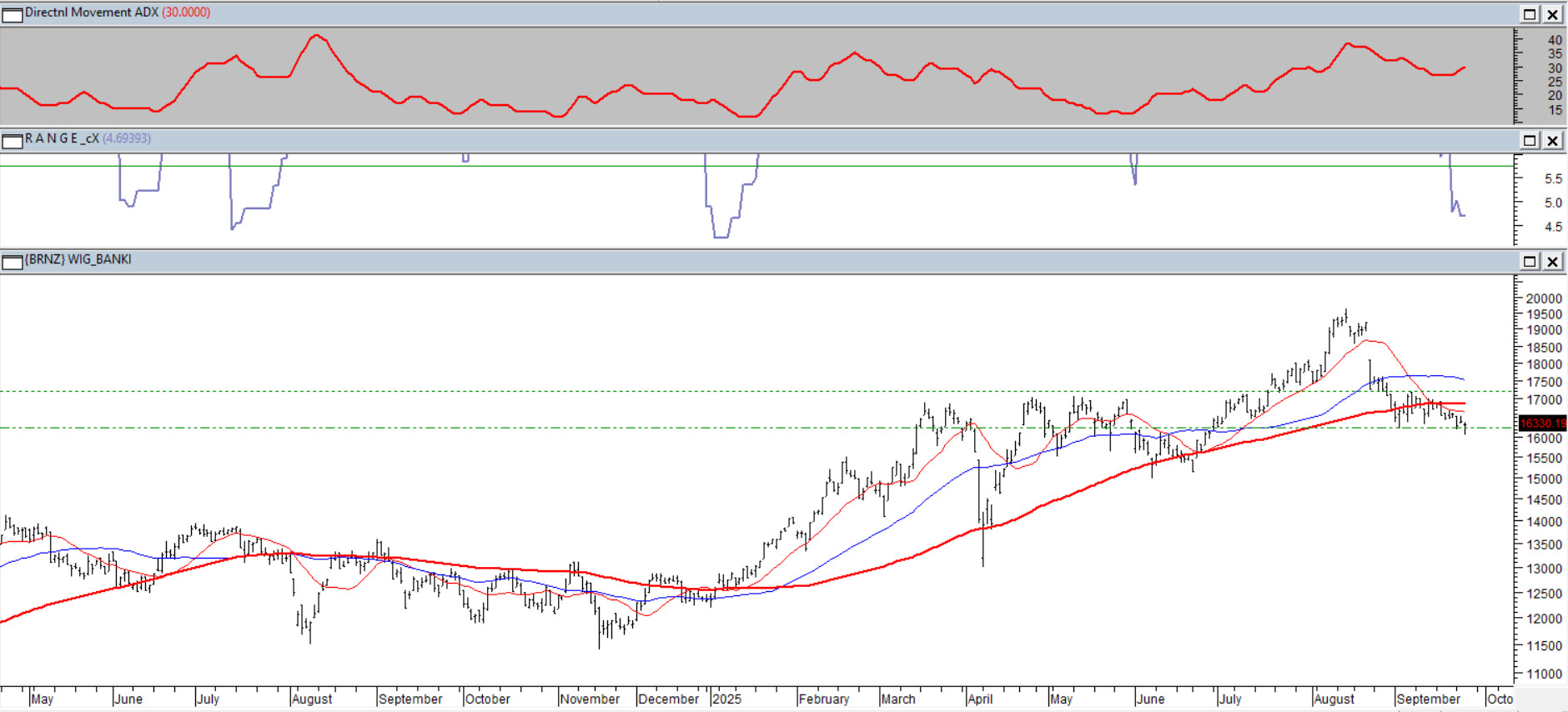The width and height of the screenshot is (1568, 712).
Task: Click the RANGE value (4.69393) label
Action: click(127, 138)
